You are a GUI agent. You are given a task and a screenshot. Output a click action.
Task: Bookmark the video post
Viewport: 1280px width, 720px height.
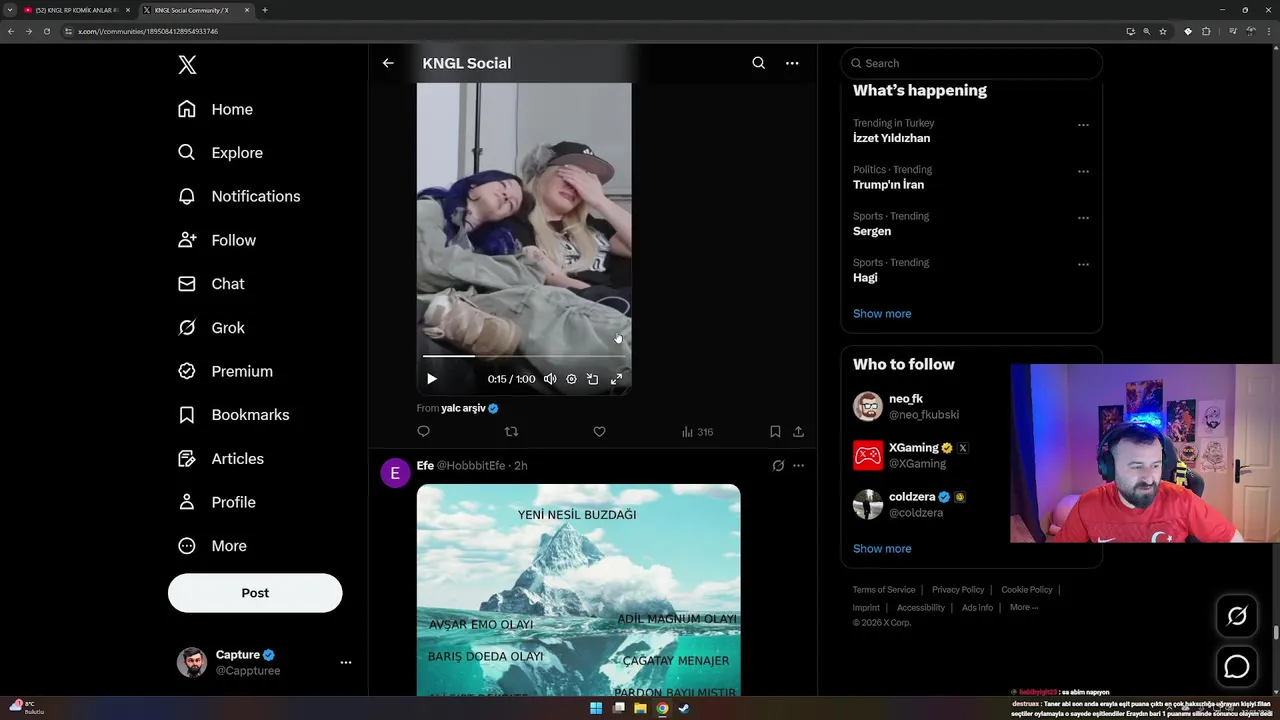tap(775, 432)
